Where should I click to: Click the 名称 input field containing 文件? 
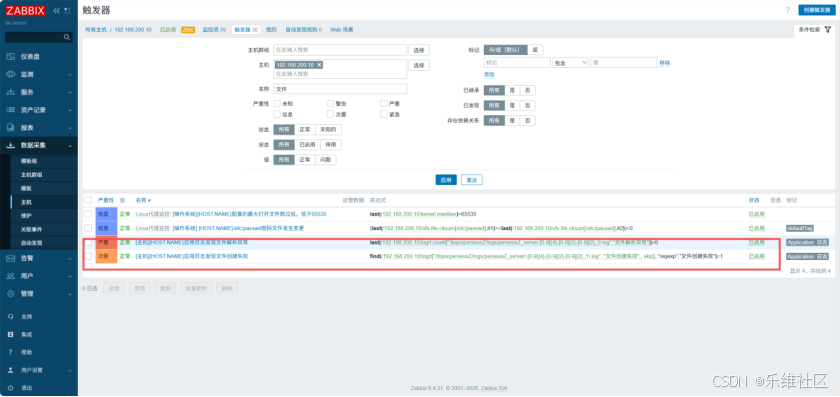[x=340, y=89]
